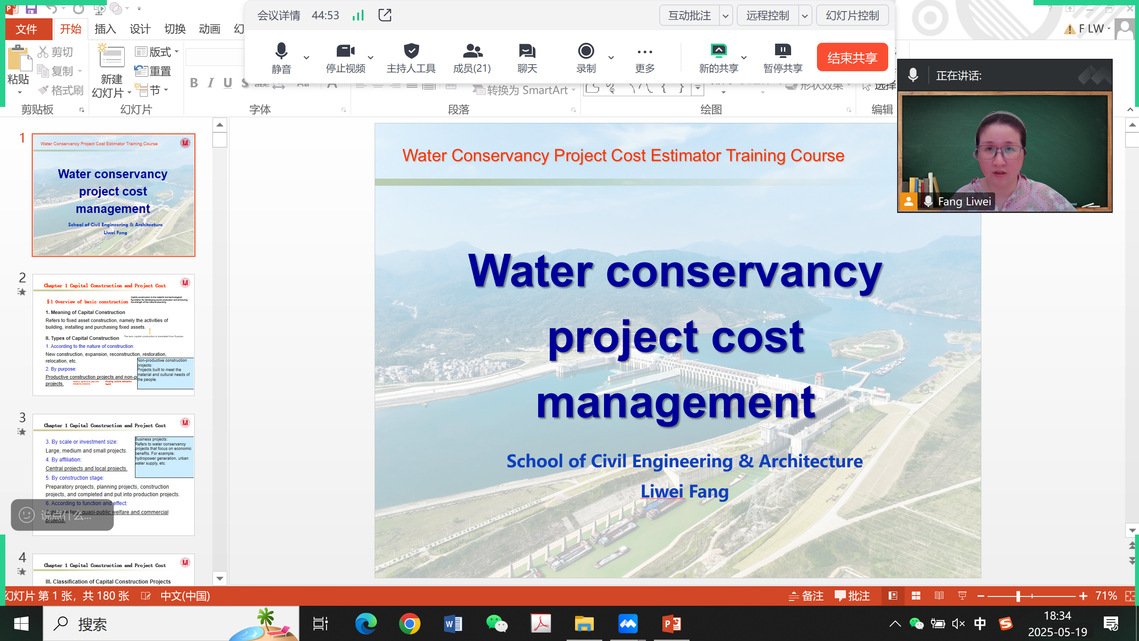Expand video options arrow beside camera
Screen dimensions: 1139x641
point(371,57)
